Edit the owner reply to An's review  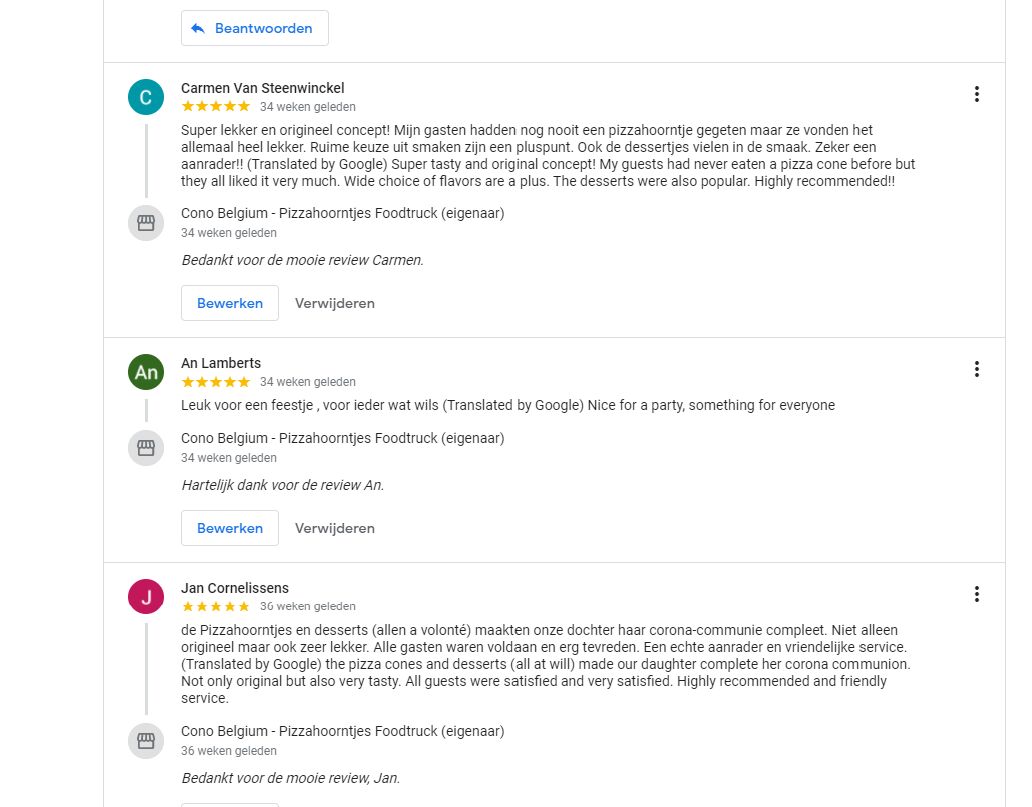(230, 528)
